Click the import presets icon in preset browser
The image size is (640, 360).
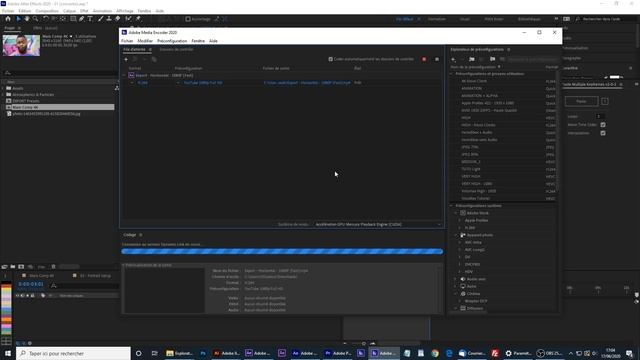tap(493, 60)
